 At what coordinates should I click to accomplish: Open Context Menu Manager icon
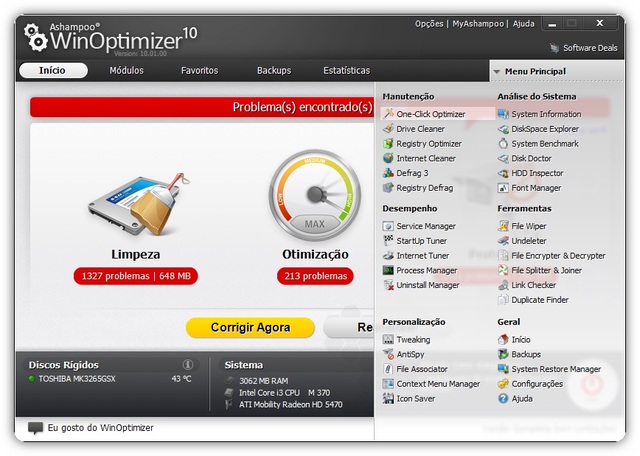(x=389, y=384)
